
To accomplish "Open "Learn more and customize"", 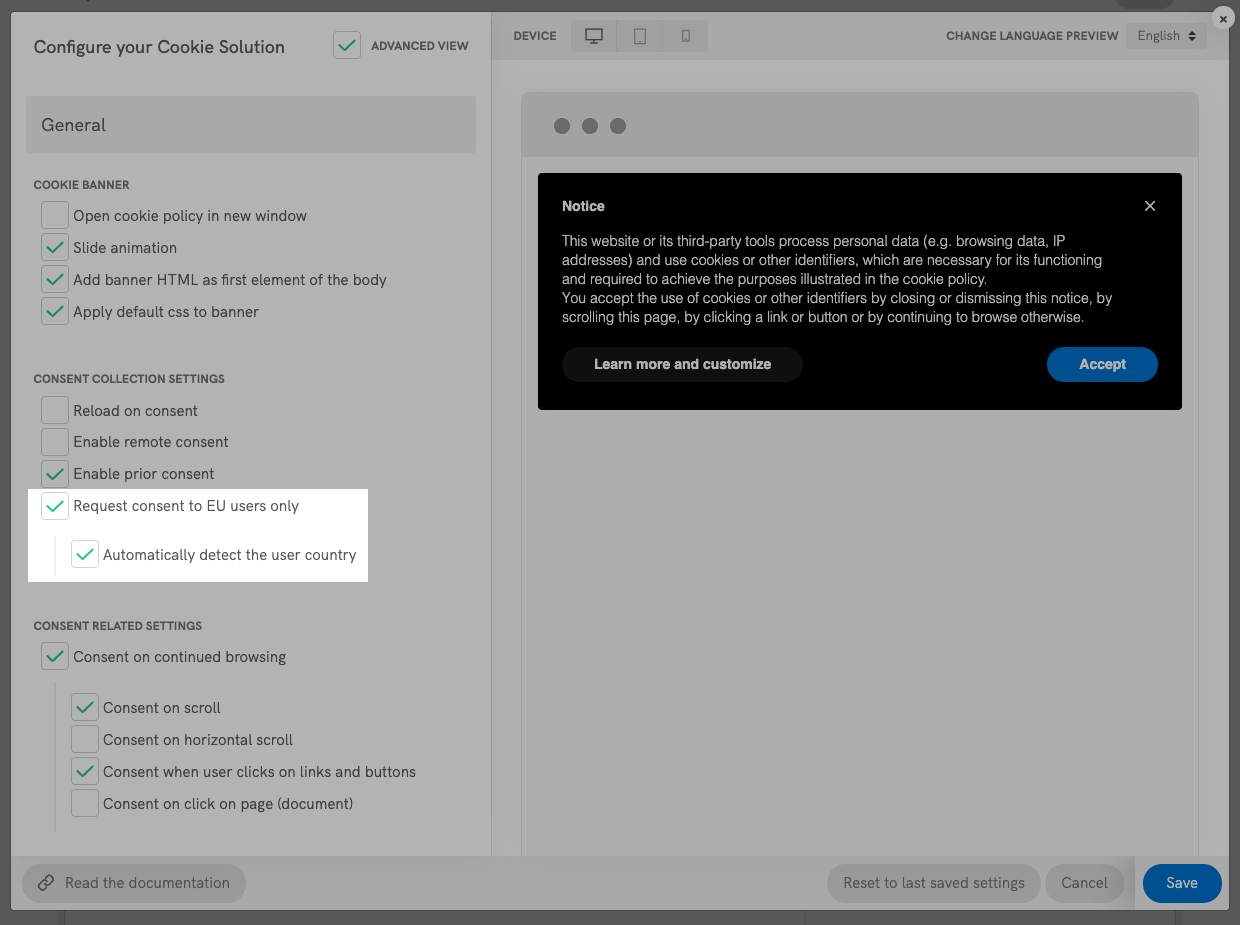I will (x=681, y=364).
